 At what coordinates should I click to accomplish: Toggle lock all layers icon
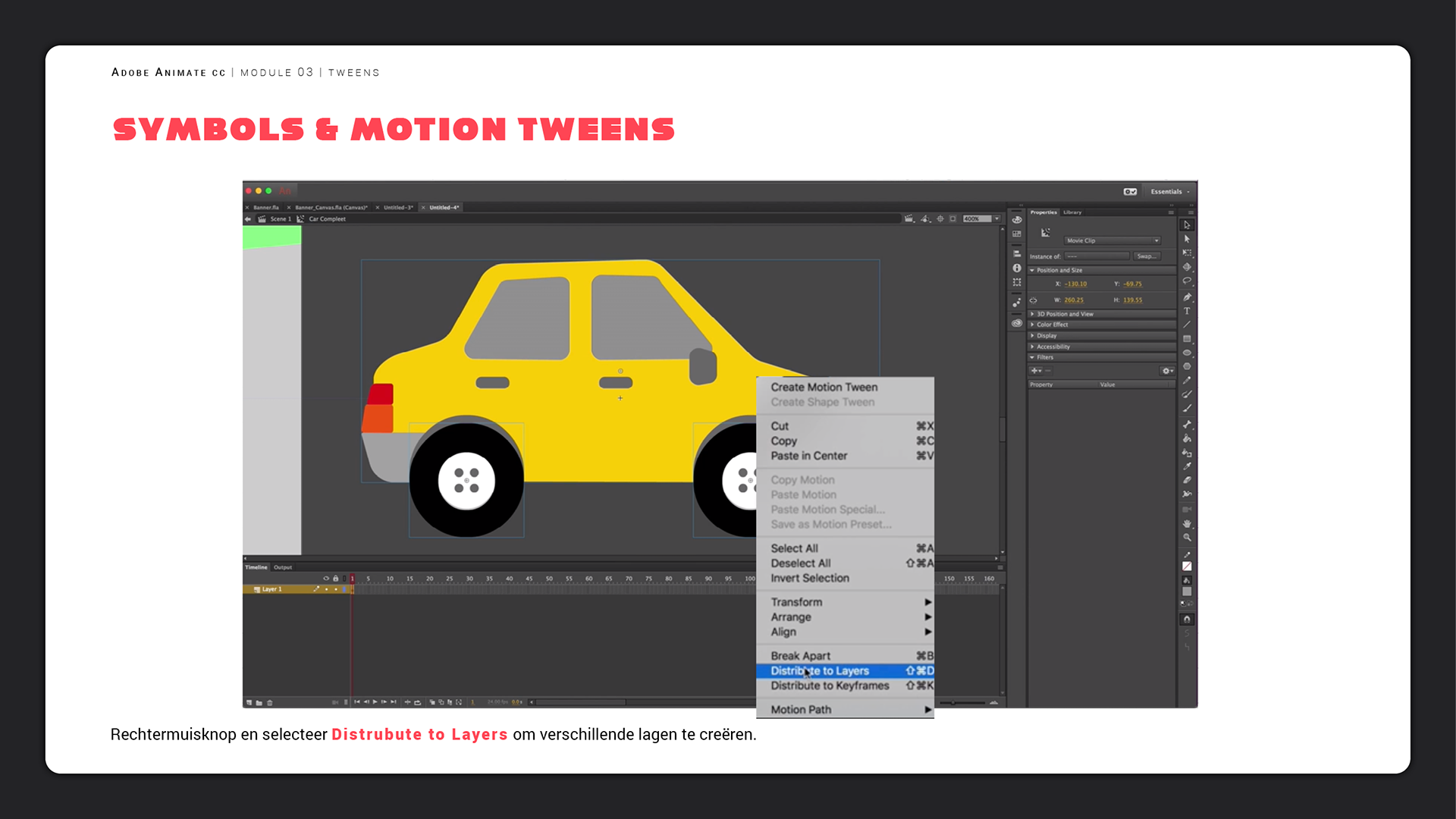pyautogui.click(x=335, y=579)
